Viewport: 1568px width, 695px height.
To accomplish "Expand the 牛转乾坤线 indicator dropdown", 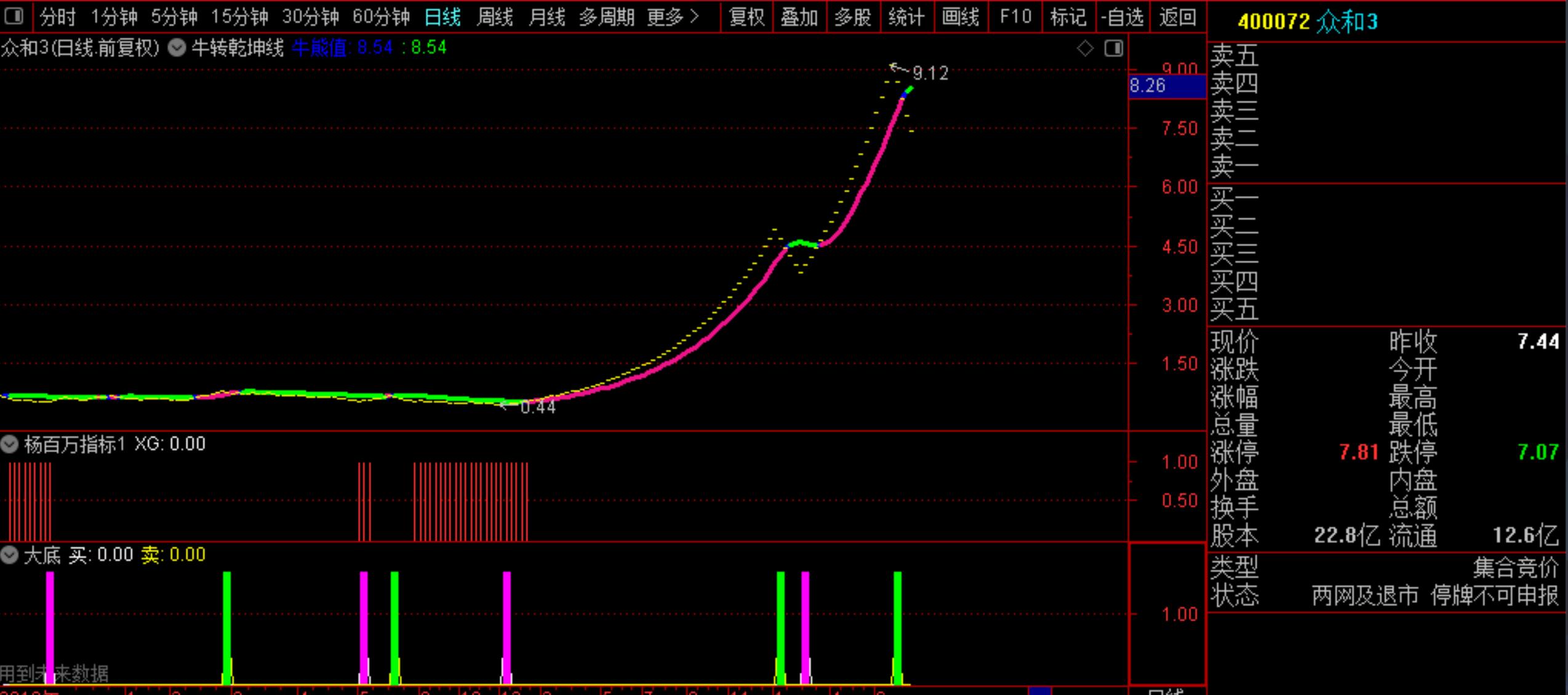I will [x=177, y=48].
